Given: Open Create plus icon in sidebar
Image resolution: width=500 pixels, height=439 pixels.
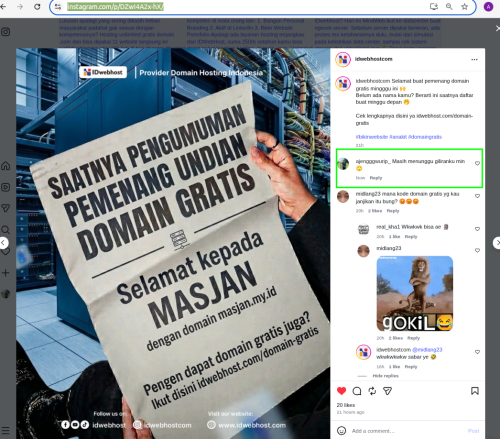Looking at the screenshot, I should tap(5, 273).
